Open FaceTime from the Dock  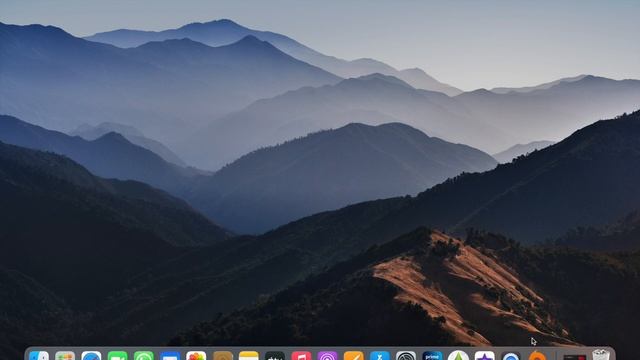point(118,356)
